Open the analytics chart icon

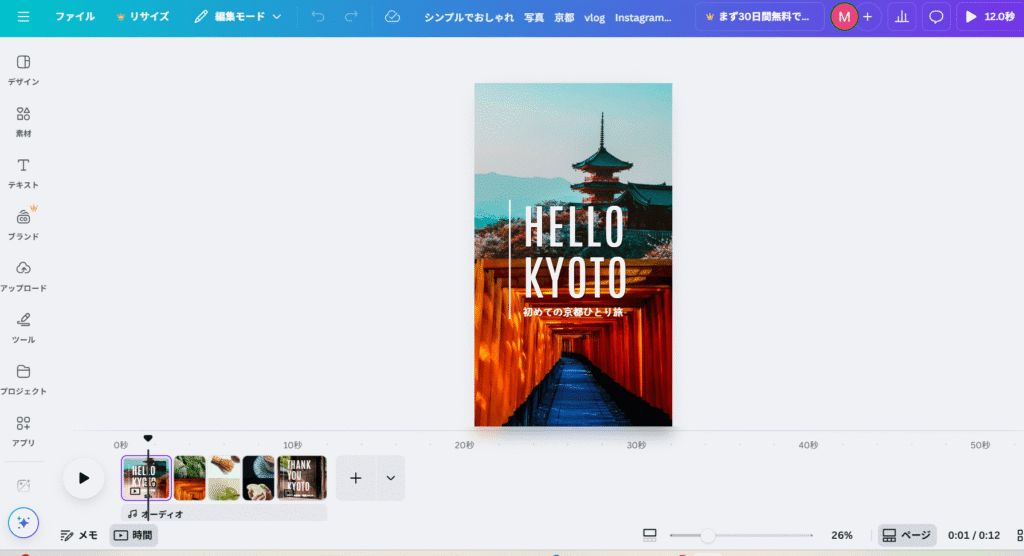901,17
